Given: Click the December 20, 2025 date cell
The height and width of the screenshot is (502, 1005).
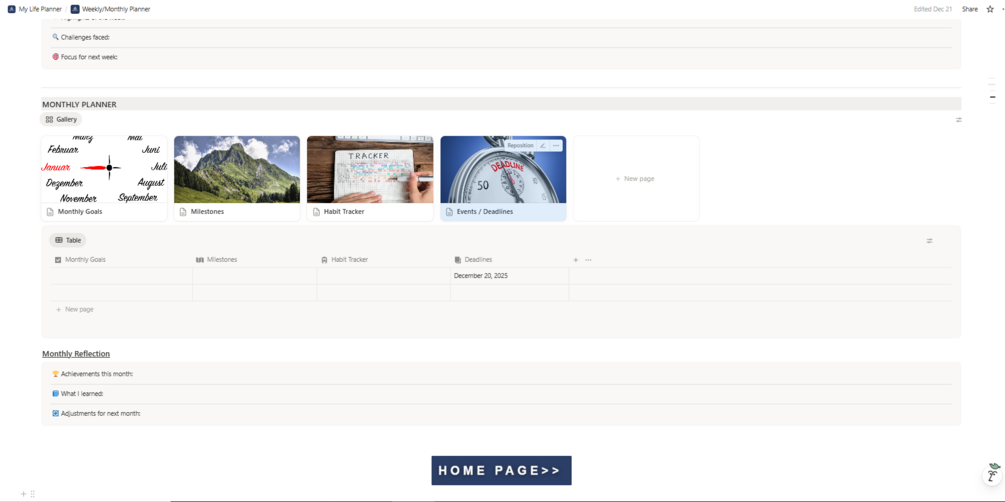Looking at the screenshot, I should [x=510, y=276].
